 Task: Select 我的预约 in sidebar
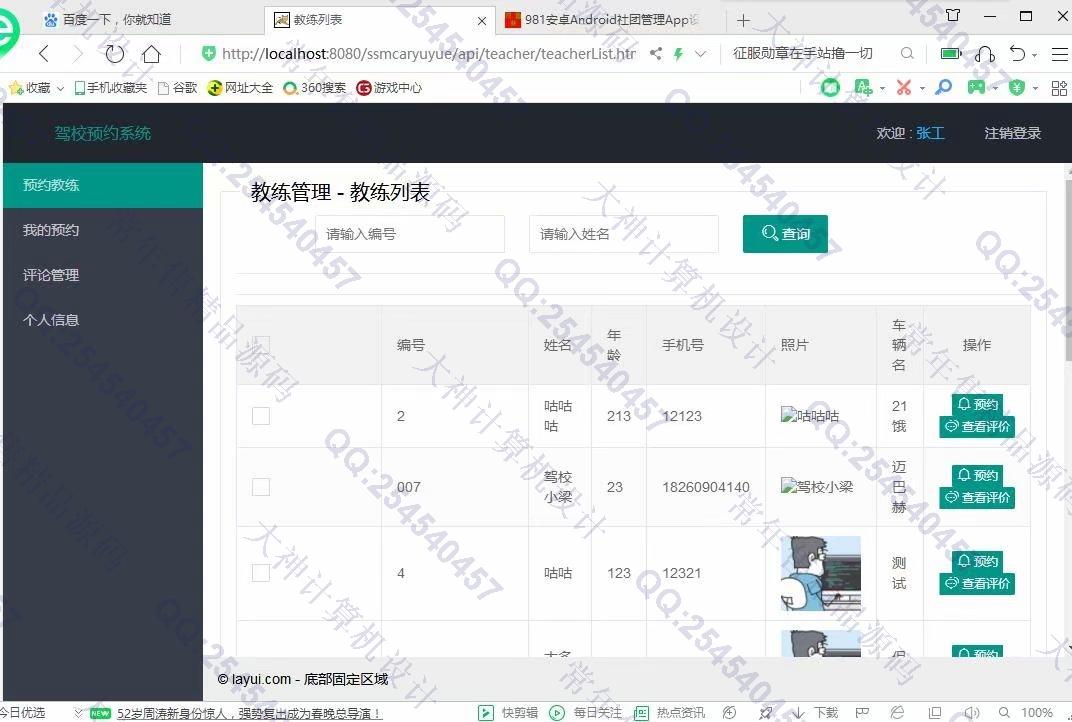pyautogui.click(x=103, y=230)
